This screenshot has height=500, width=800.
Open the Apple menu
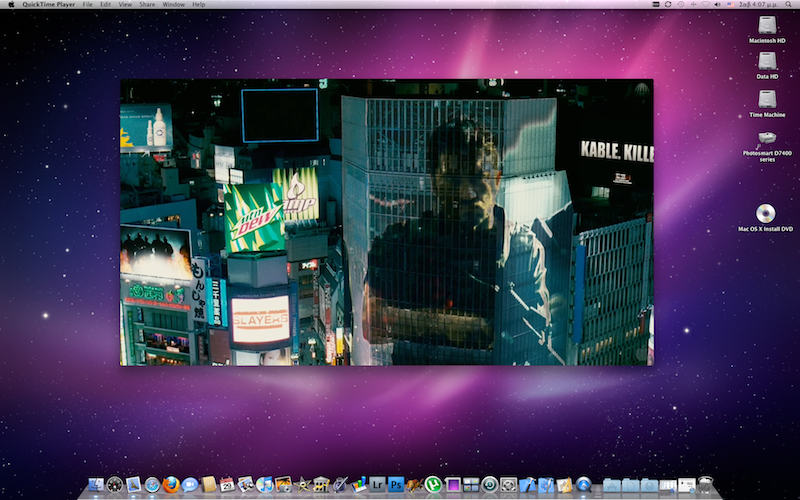11,4
